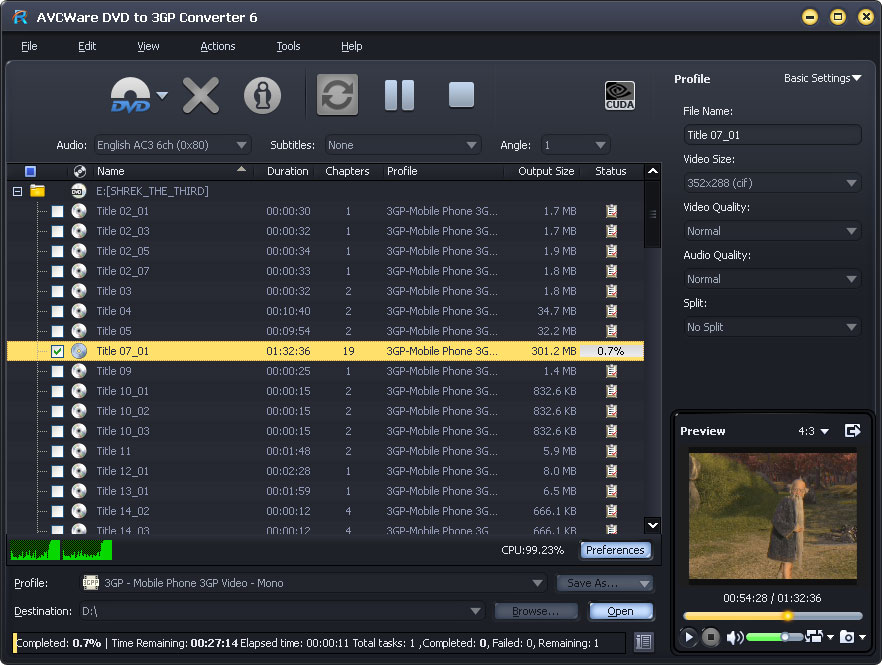Stop the preview playback
Screen dimensions: 882x665
pyautogui.click(x=710, y=637)
